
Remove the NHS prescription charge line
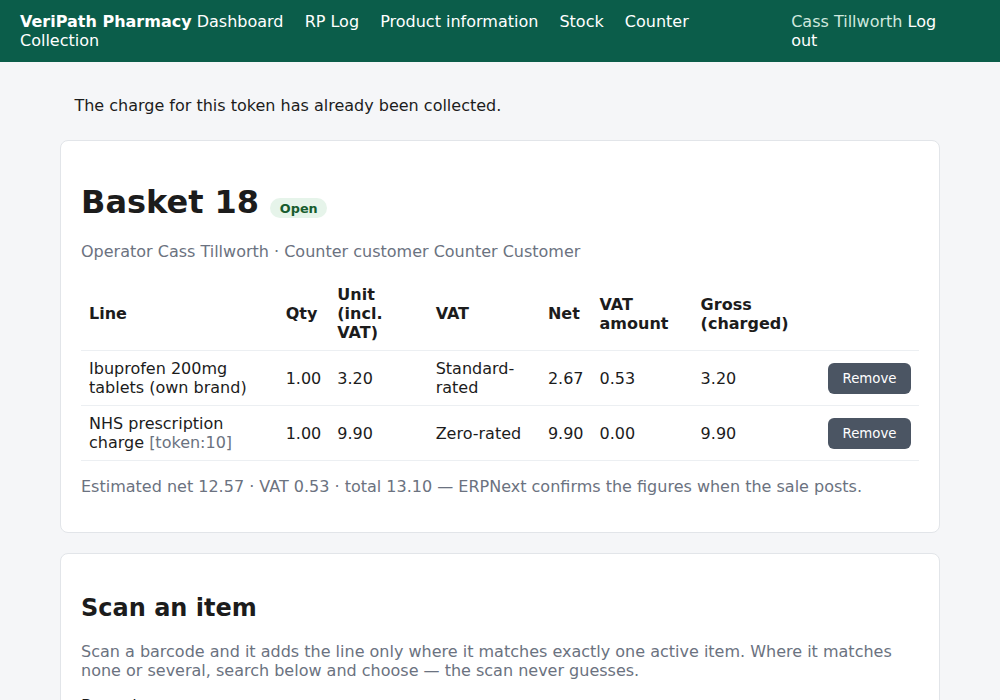(x=869, y=433)
